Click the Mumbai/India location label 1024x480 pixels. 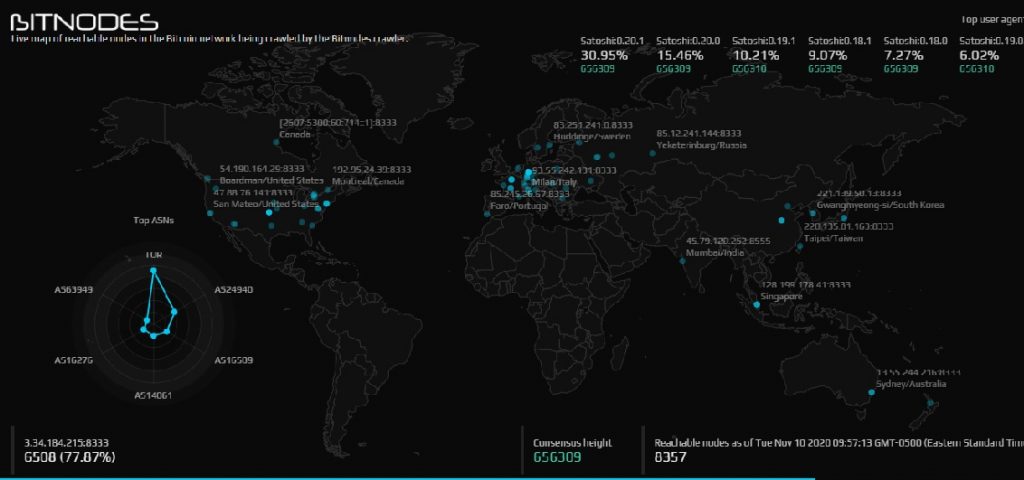pos(715,253)
